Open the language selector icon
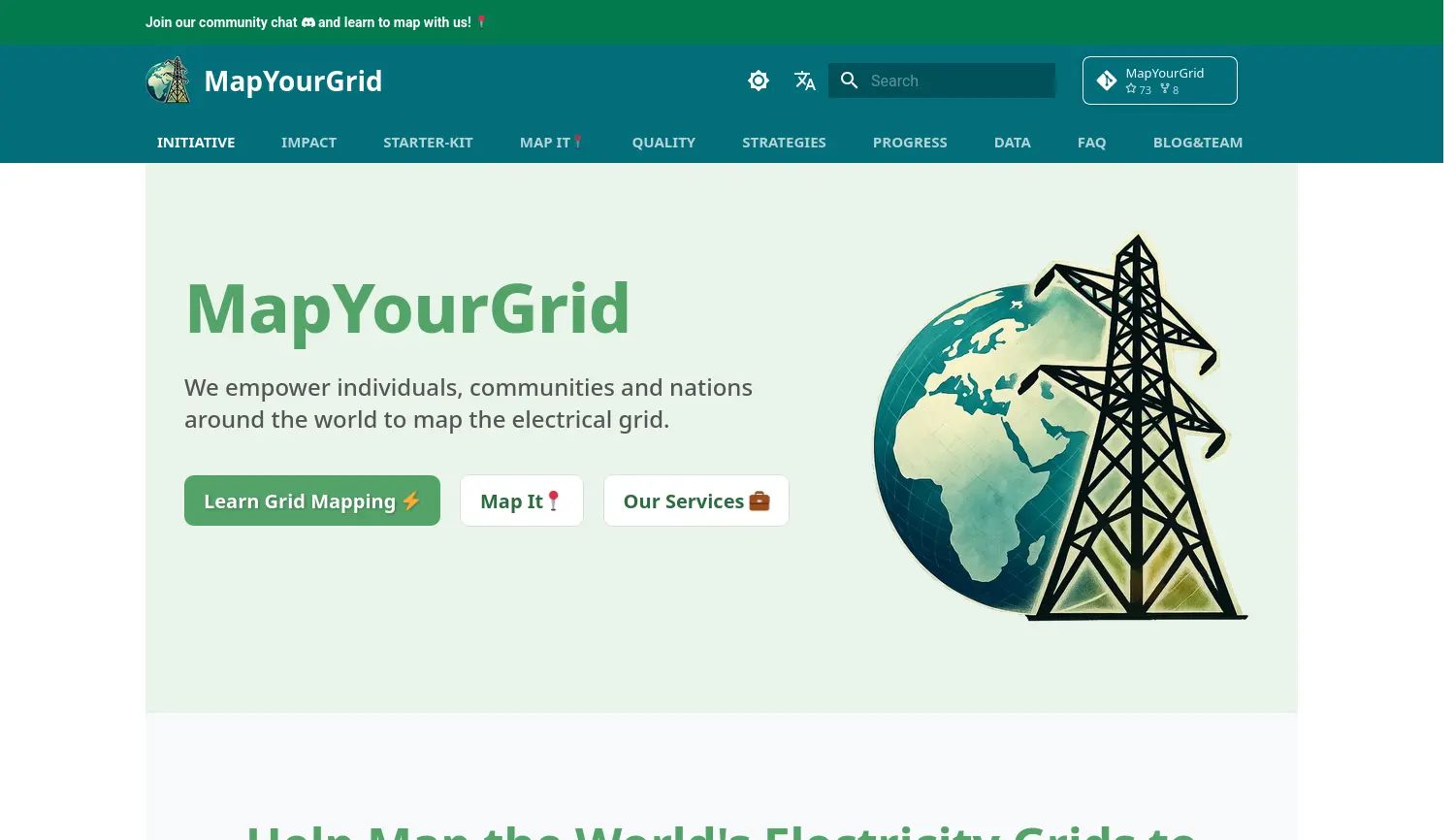 pos(804,81)
